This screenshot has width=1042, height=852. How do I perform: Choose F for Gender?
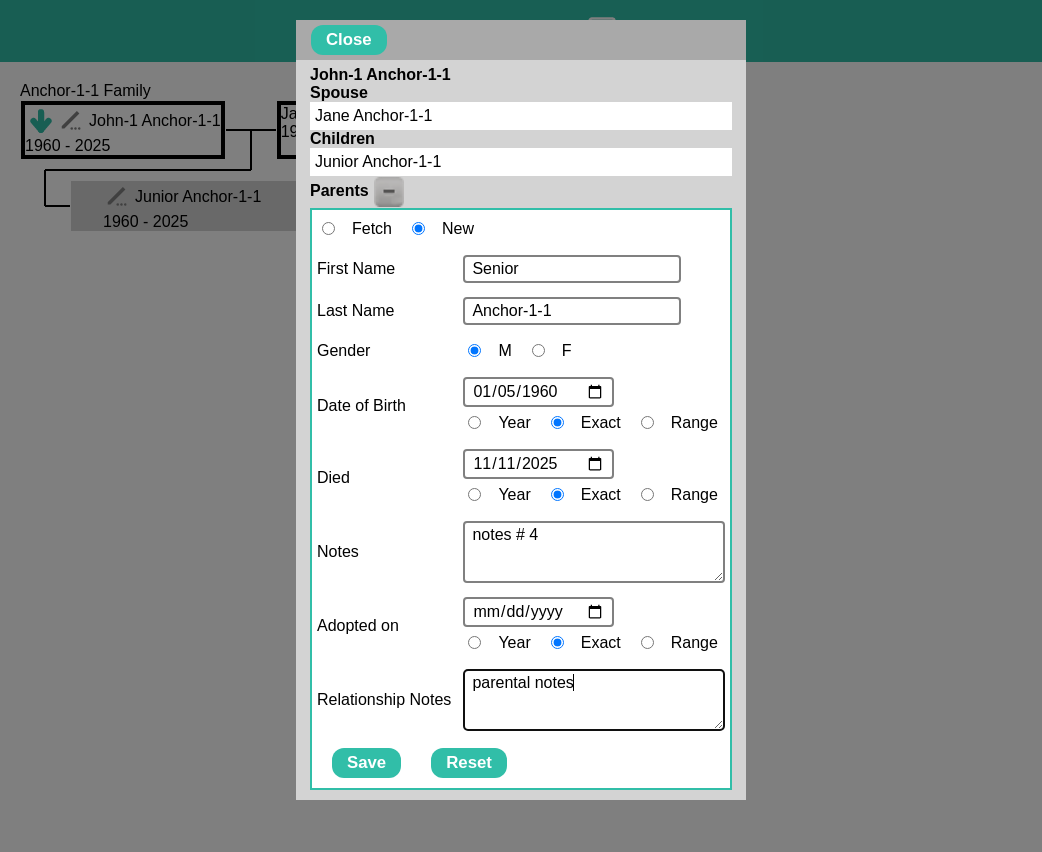click(x=538, y=351)
